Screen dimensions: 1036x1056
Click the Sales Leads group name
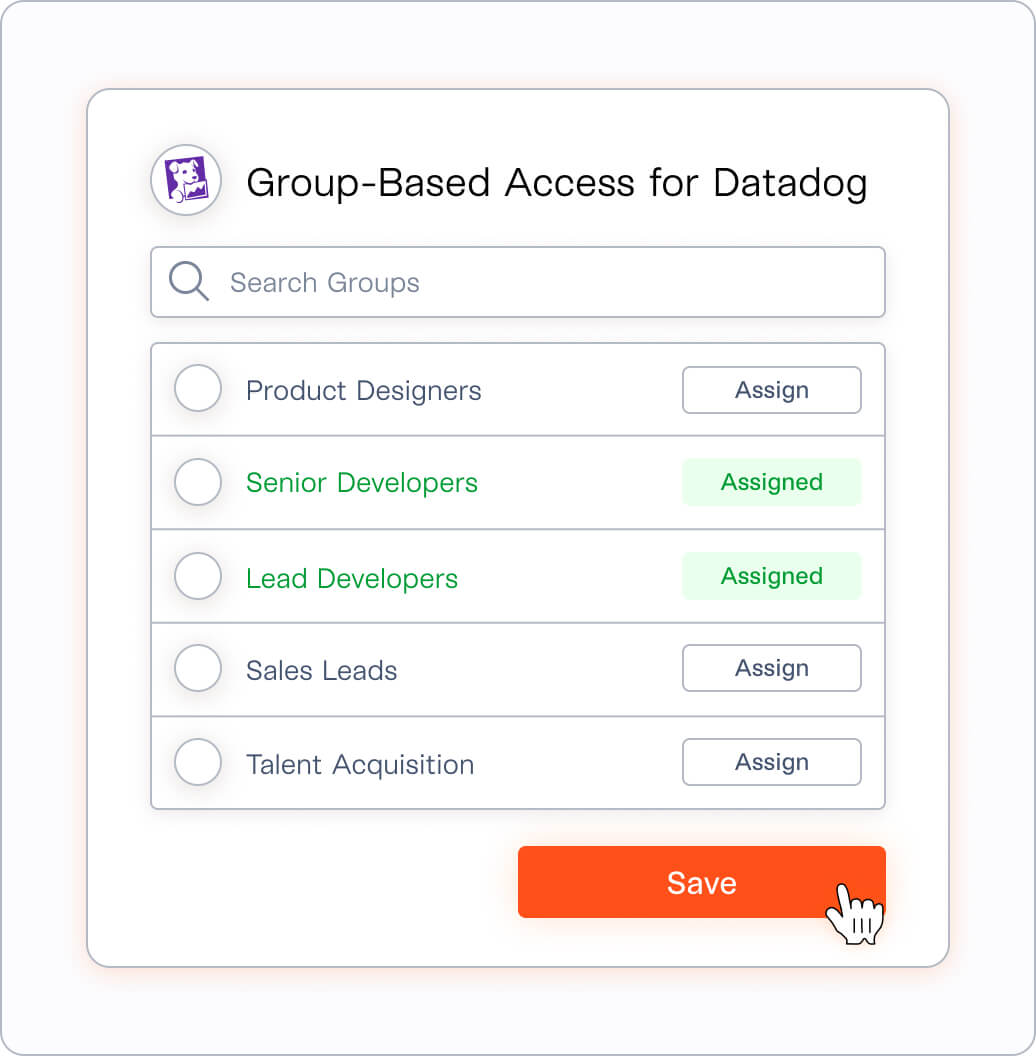click(x=321, y=670)
